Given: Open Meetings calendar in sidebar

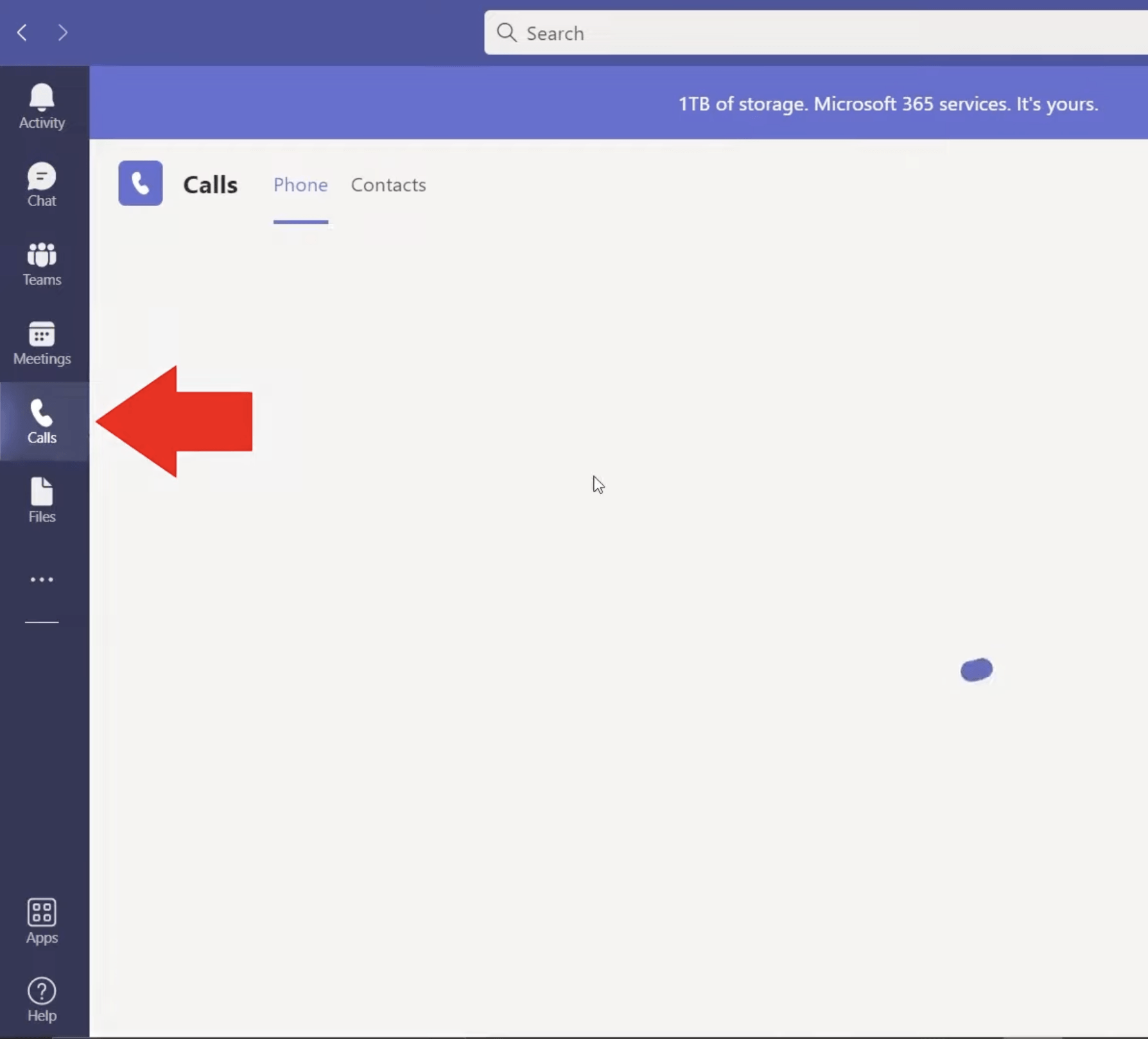Looking at the screenshot, I should pyautogui.click(x=42, y=343).
